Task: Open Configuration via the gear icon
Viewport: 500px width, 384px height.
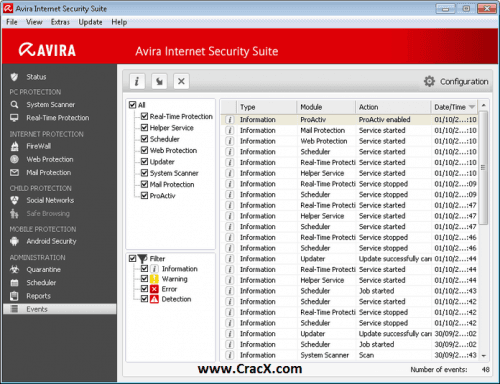Action: click(x=429, y=81)
